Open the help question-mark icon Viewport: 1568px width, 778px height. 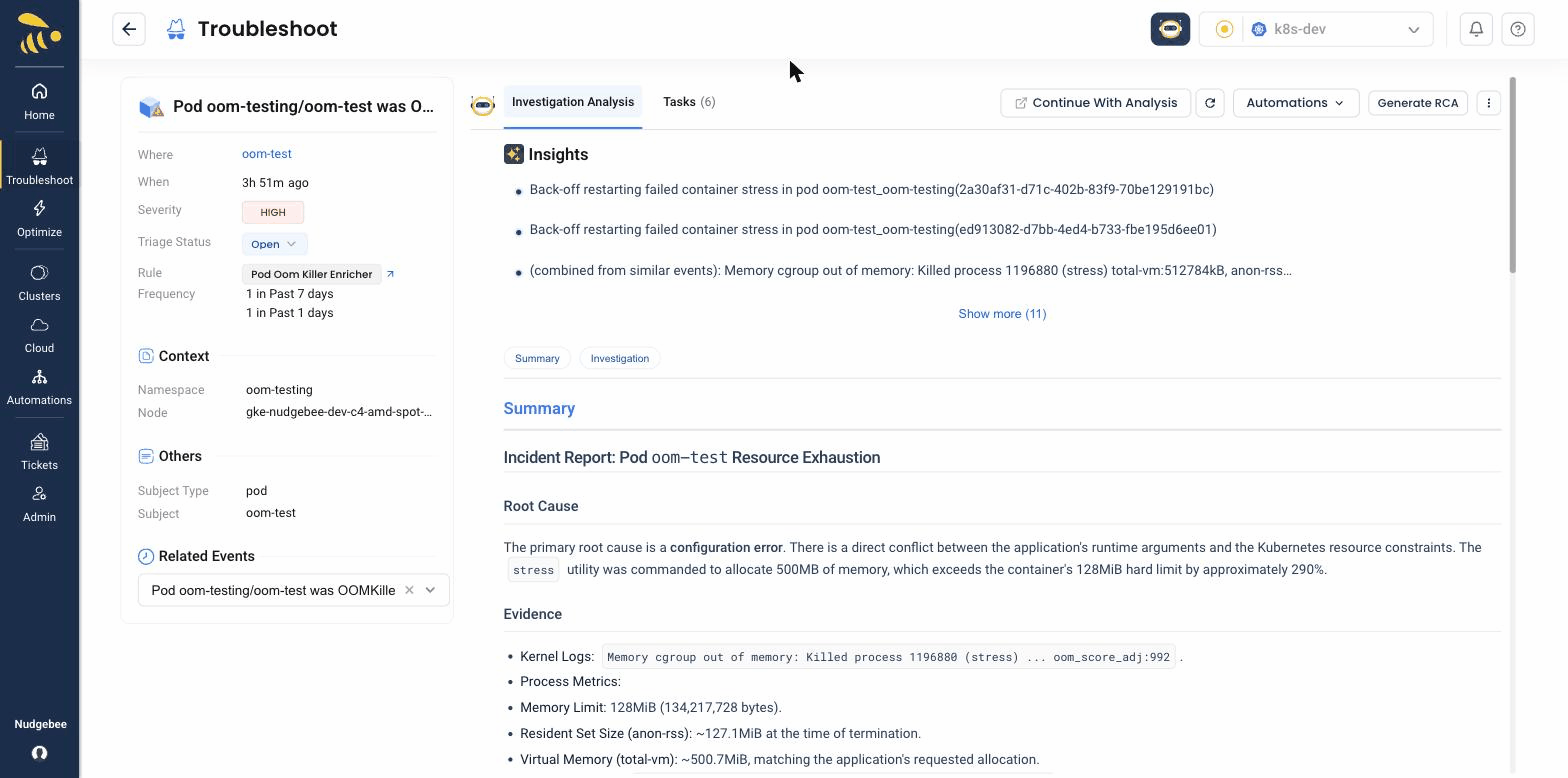point(1518,29)
